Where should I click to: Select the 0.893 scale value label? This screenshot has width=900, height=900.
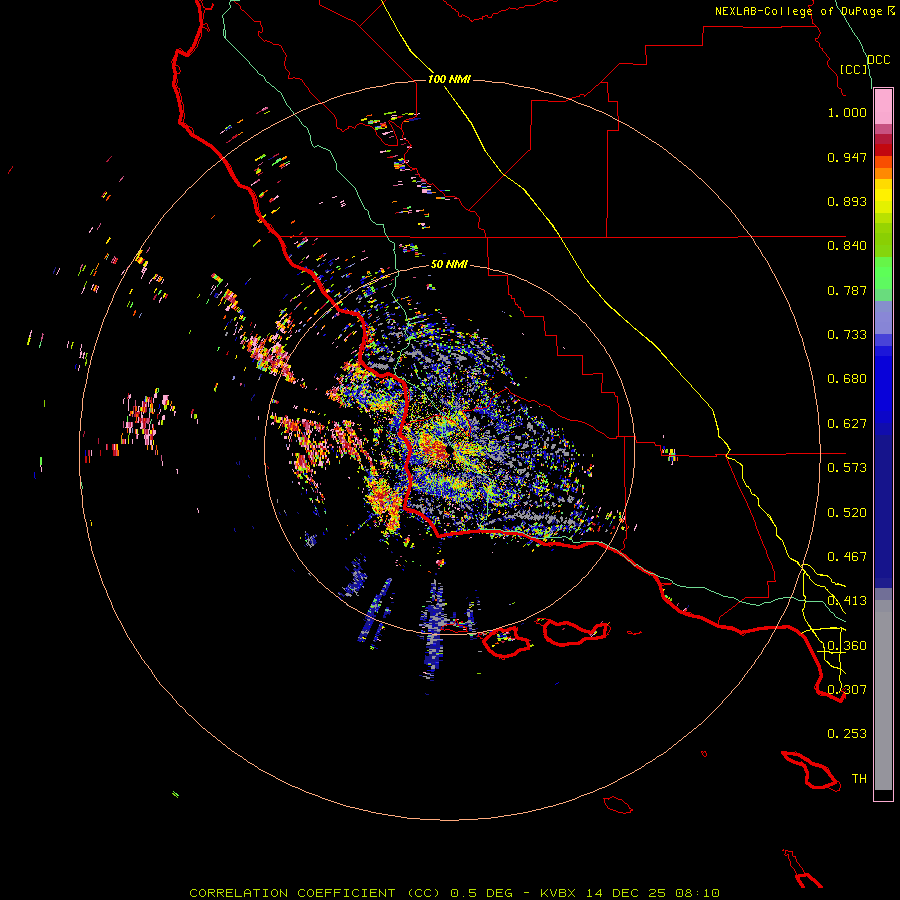pos(847,201)
